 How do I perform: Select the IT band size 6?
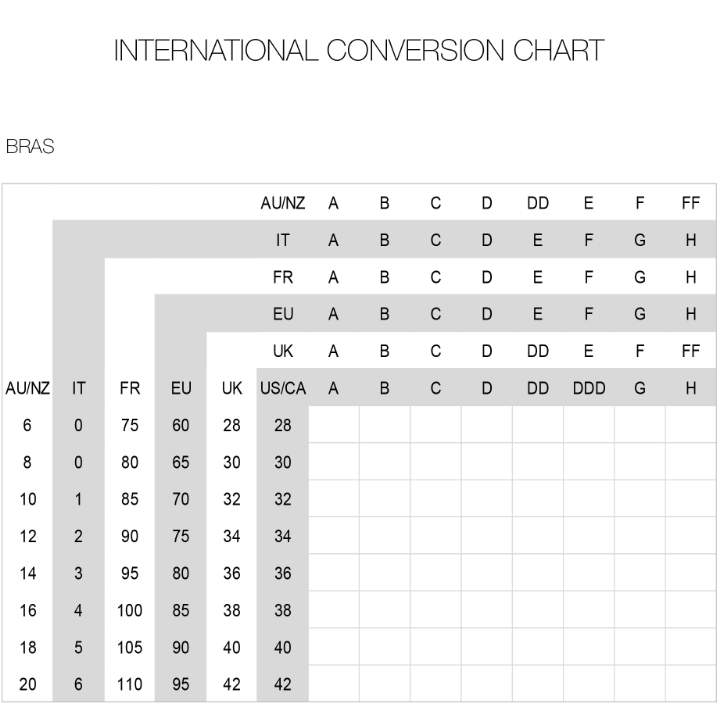point(78,684)
